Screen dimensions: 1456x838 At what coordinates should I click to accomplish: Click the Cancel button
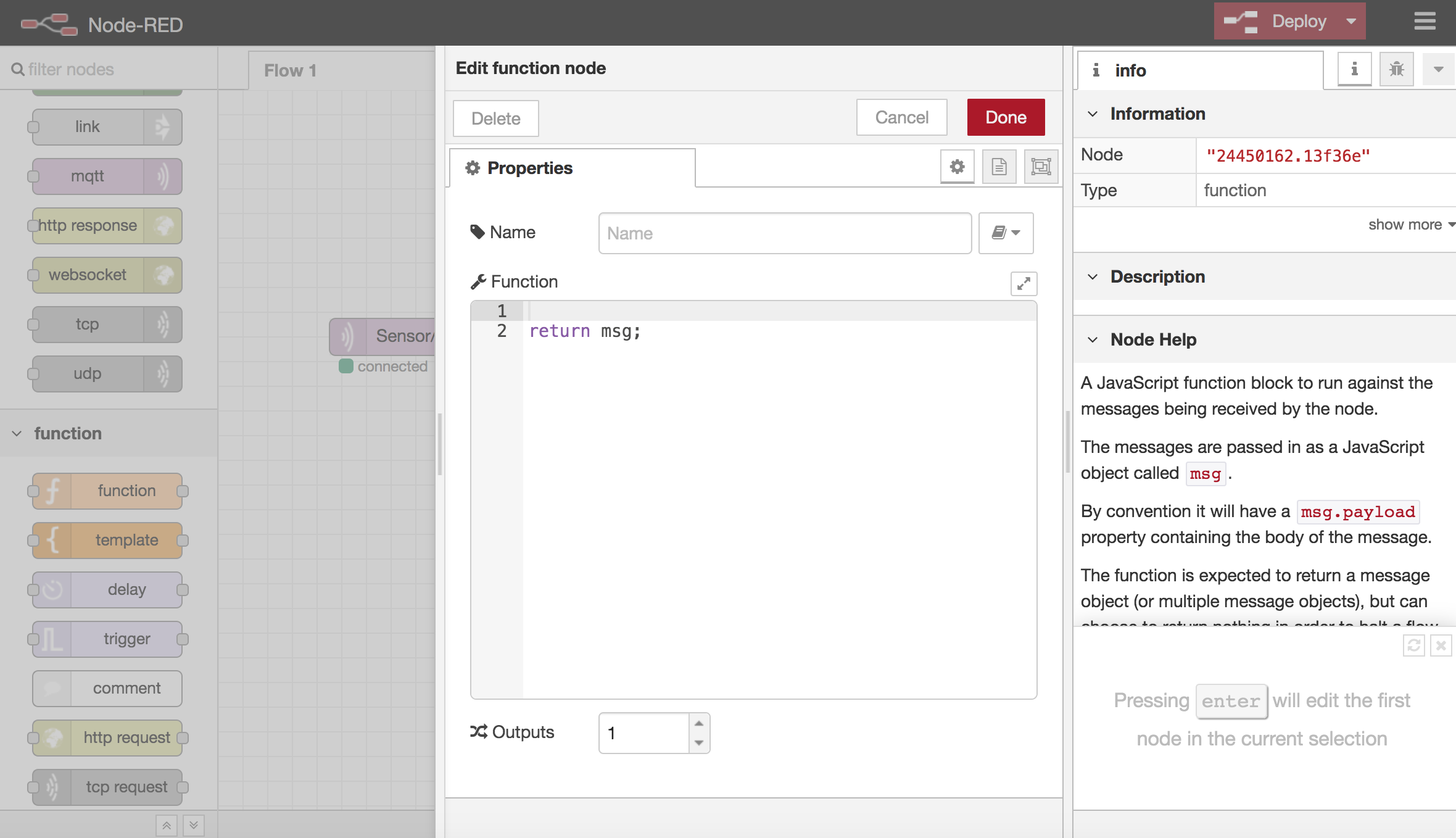[x=901, y=117]
